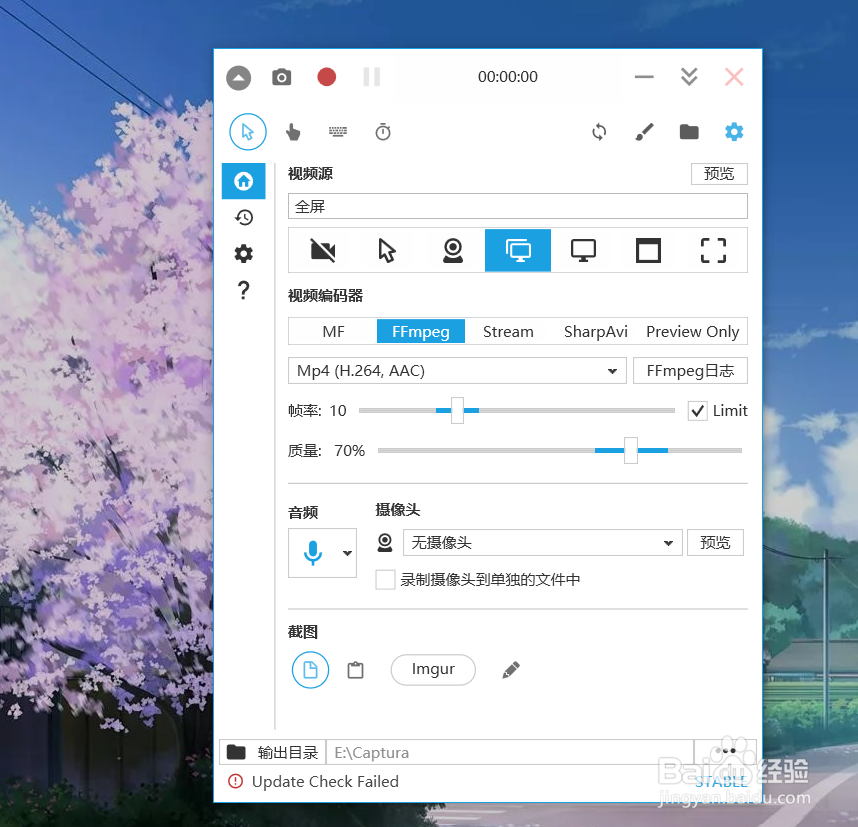Minimize the Captura window
Viewport: 858px width, 827px height.
(644, 77)
